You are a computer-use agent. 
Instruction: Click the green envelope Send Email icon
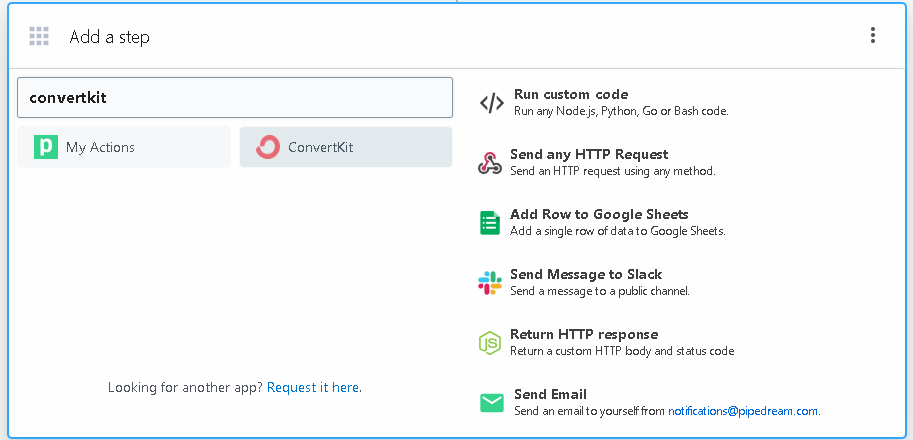pos(491,403)
